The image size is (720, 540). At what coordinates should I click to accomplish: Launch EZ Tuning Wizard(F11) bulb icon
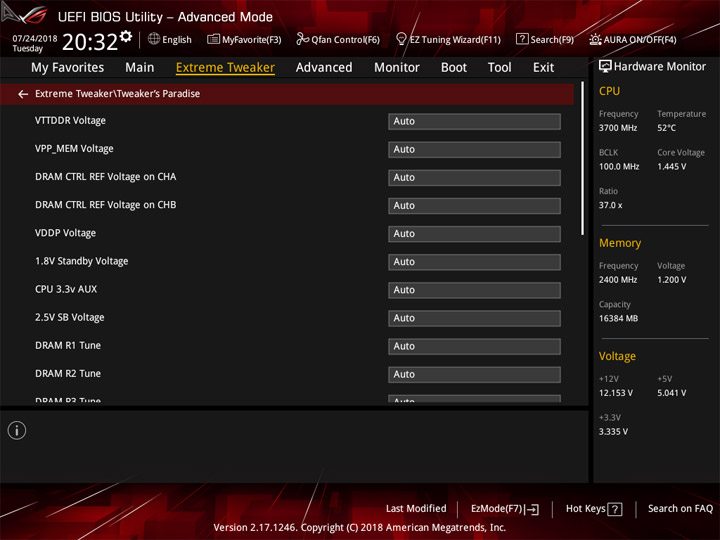coord(401,39)
